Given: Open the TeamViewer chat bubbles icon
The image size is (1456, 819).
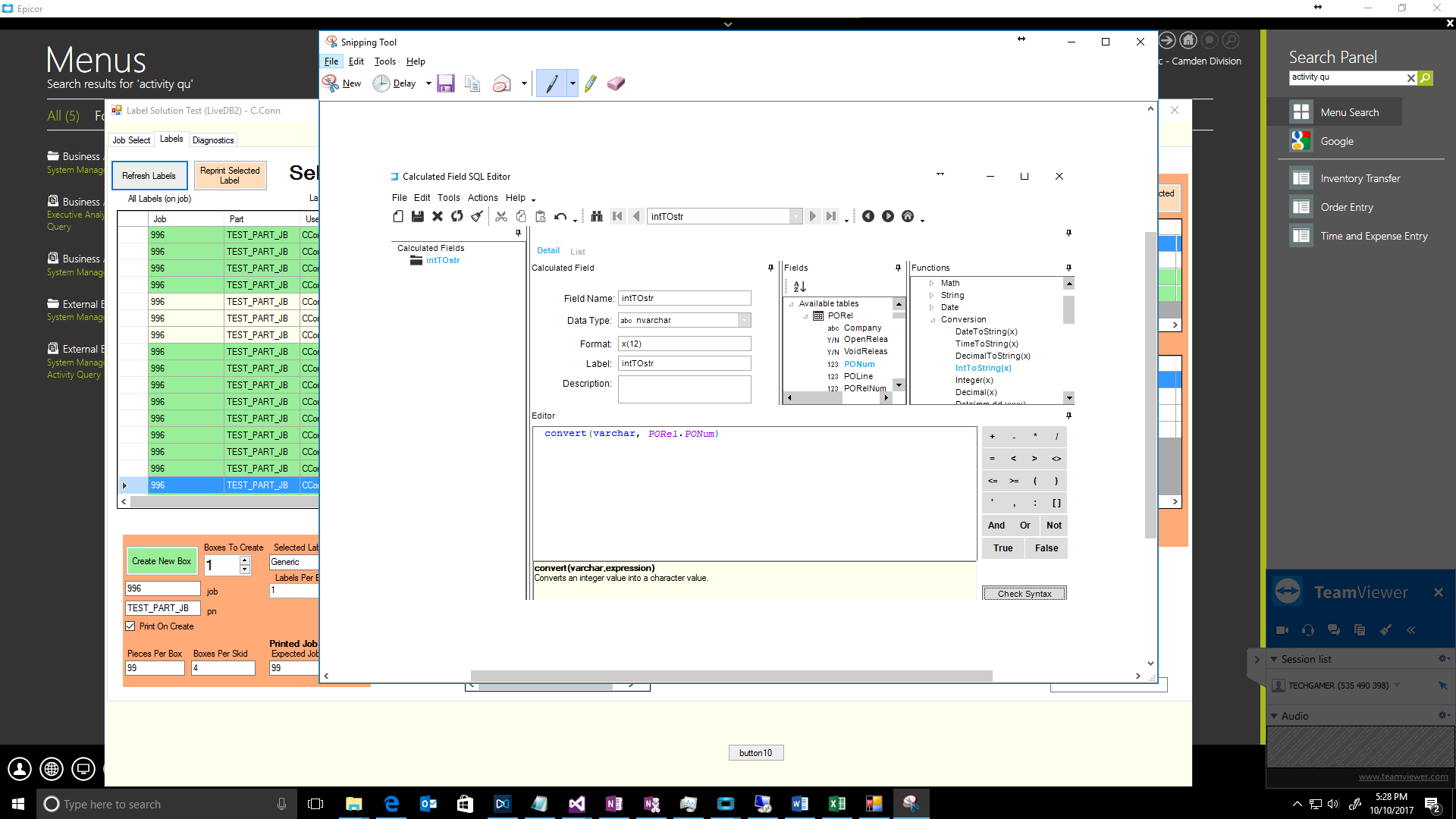Looking at the screenshot, I should pyautogui.click(x=1334, y=630).
